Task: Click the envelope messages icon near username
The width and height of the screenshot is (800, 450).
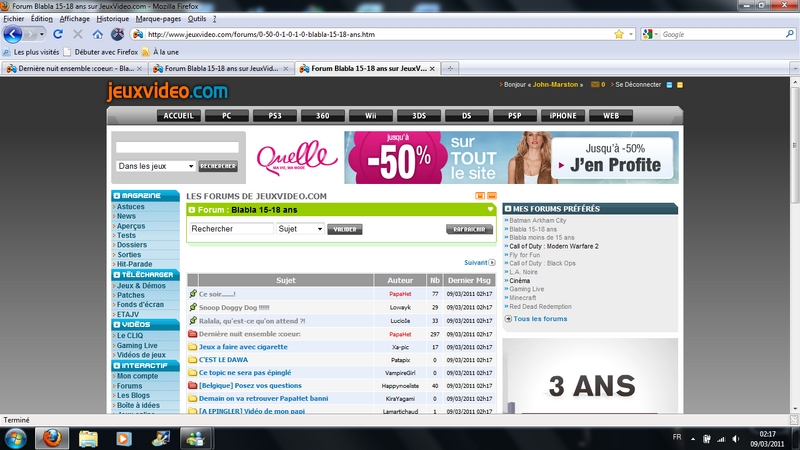Action: point(595,85)
